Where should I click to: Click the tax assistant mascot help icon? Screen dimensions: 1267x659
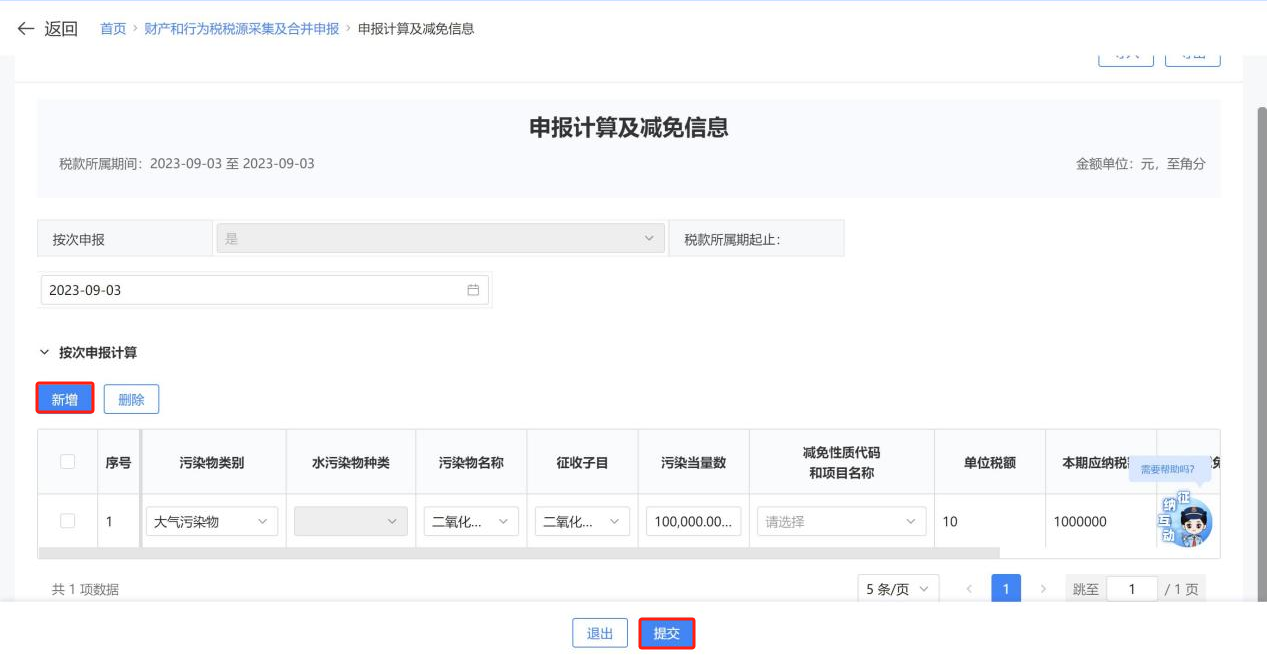(x=1187, y=518)
